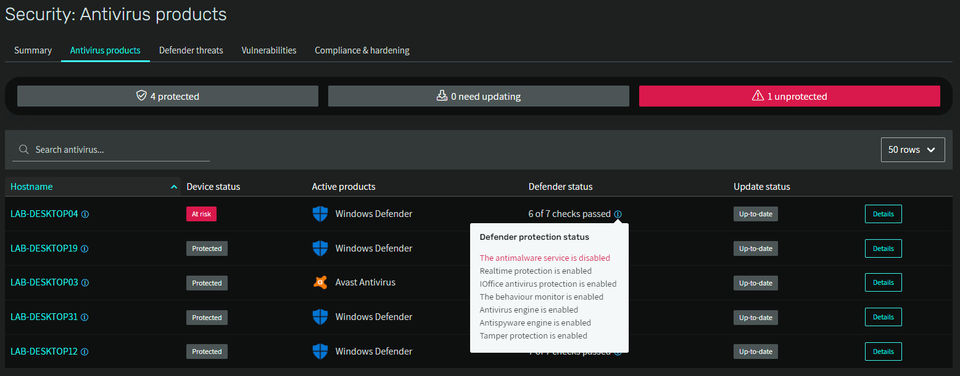Click the 6 of 7 checks passed text
This screenshot has height=376, width=960.
569,214
